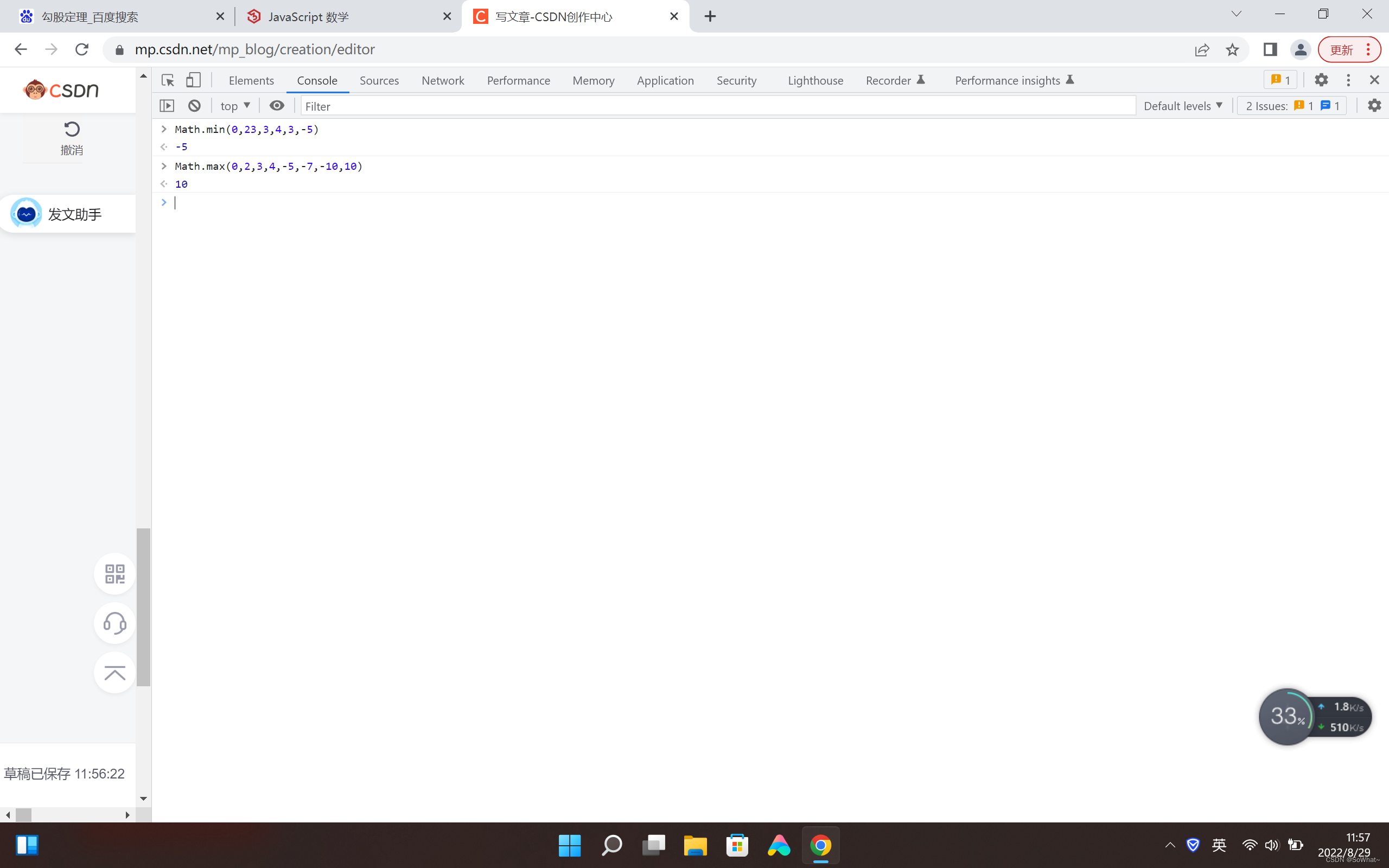
Task: Click the QR code sidebar button
Action: coord(115,573)
